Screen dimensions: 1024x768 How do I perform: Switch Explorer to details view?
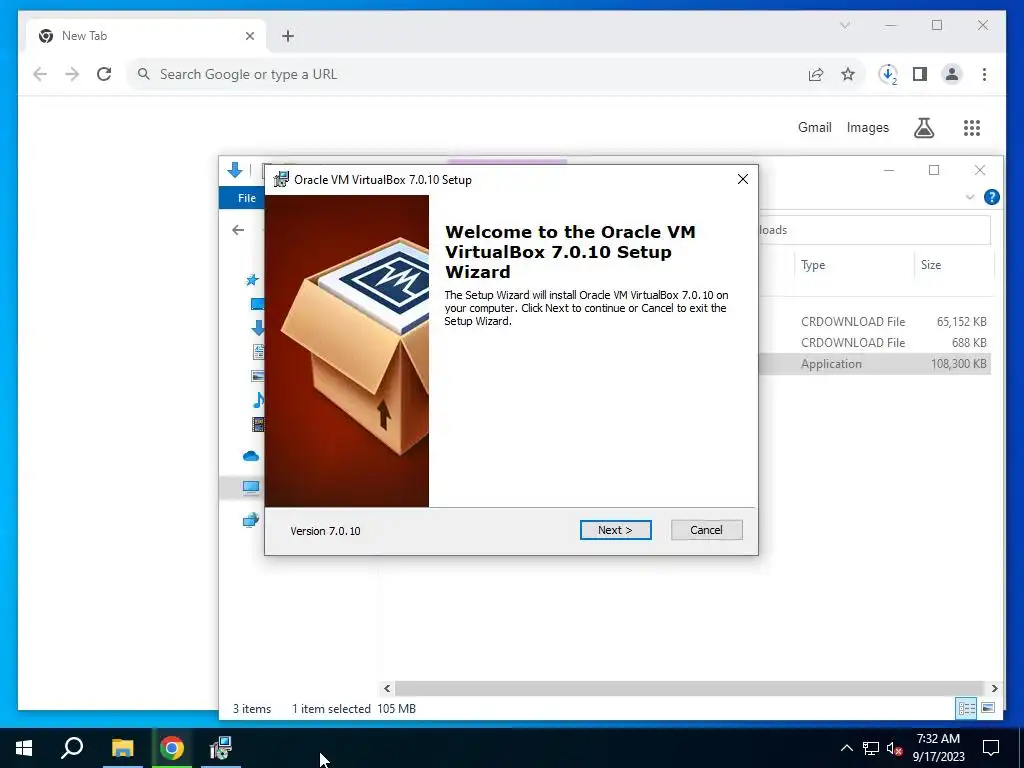point(966,708)
